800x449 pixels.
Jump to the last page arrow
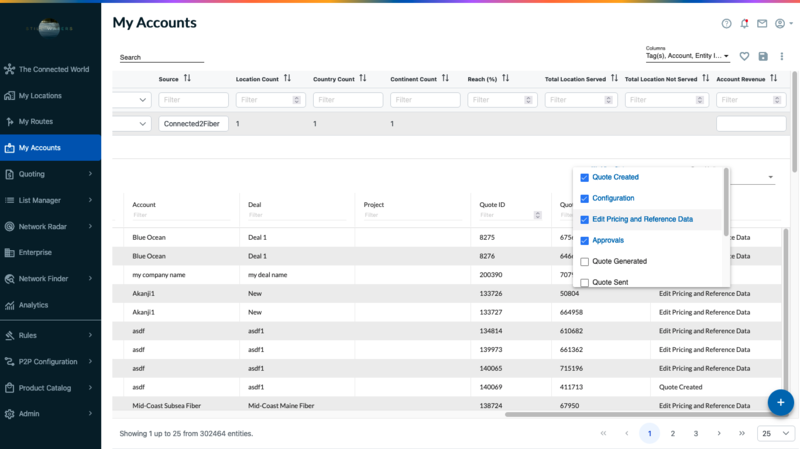coord(742,434)
